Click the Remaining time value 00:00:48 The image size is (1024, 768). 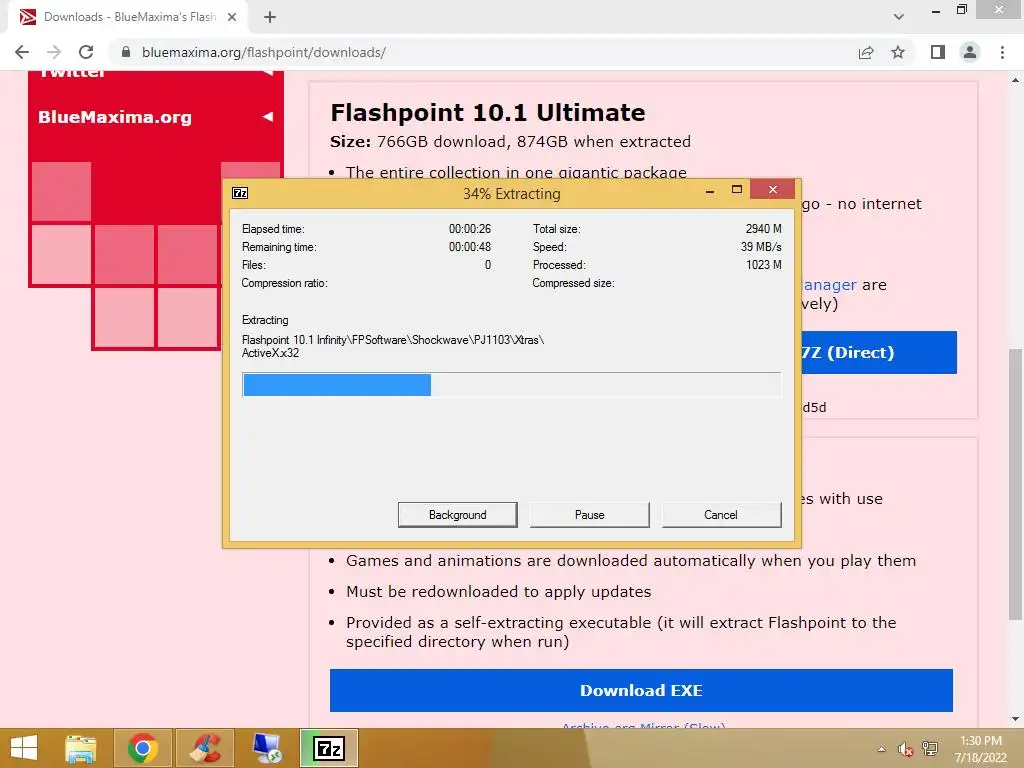pyautogui.click(x=470, y=247)
